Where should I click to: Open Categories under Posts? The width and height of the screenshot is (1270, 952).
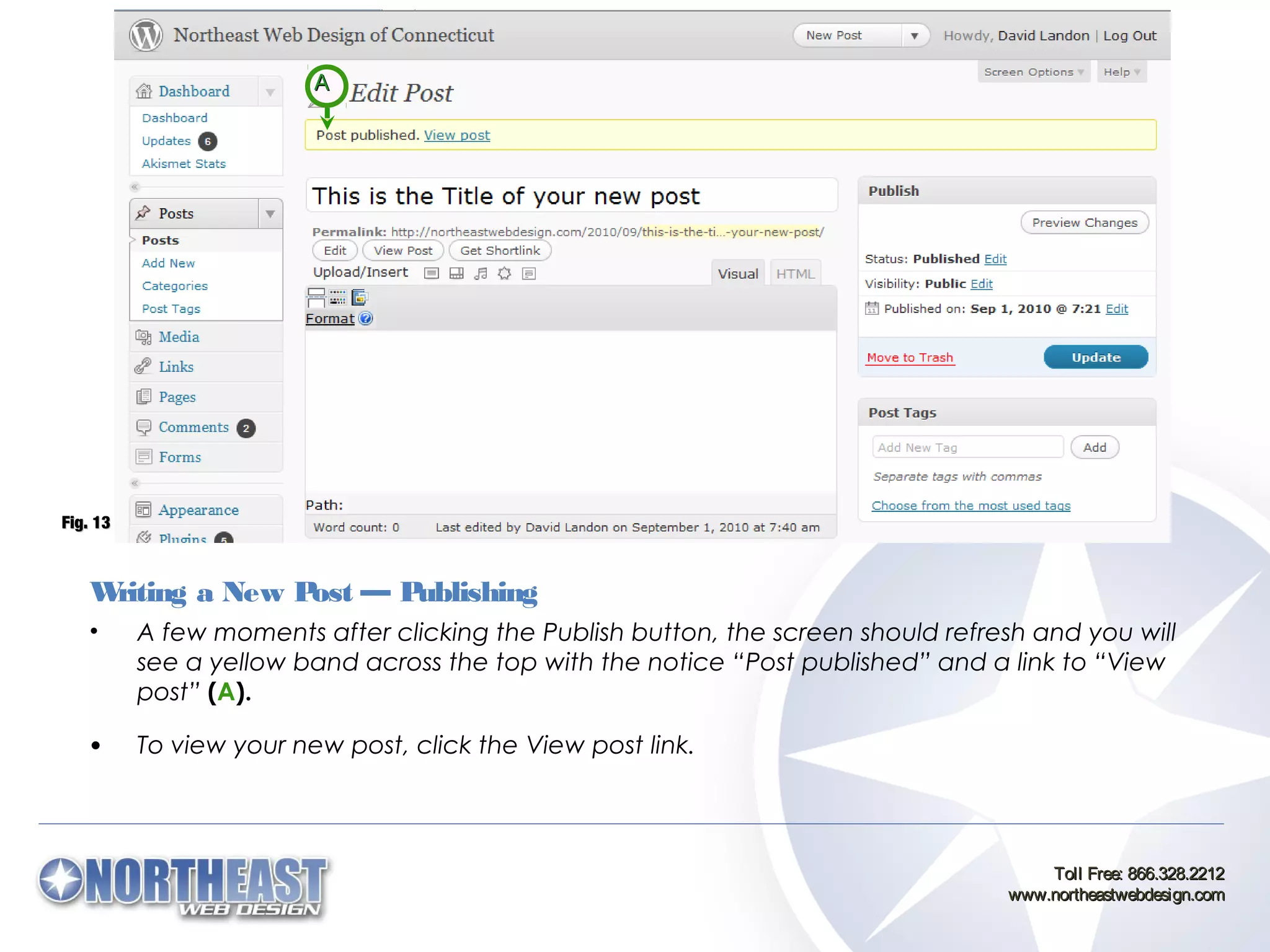(x=175, y=286)
